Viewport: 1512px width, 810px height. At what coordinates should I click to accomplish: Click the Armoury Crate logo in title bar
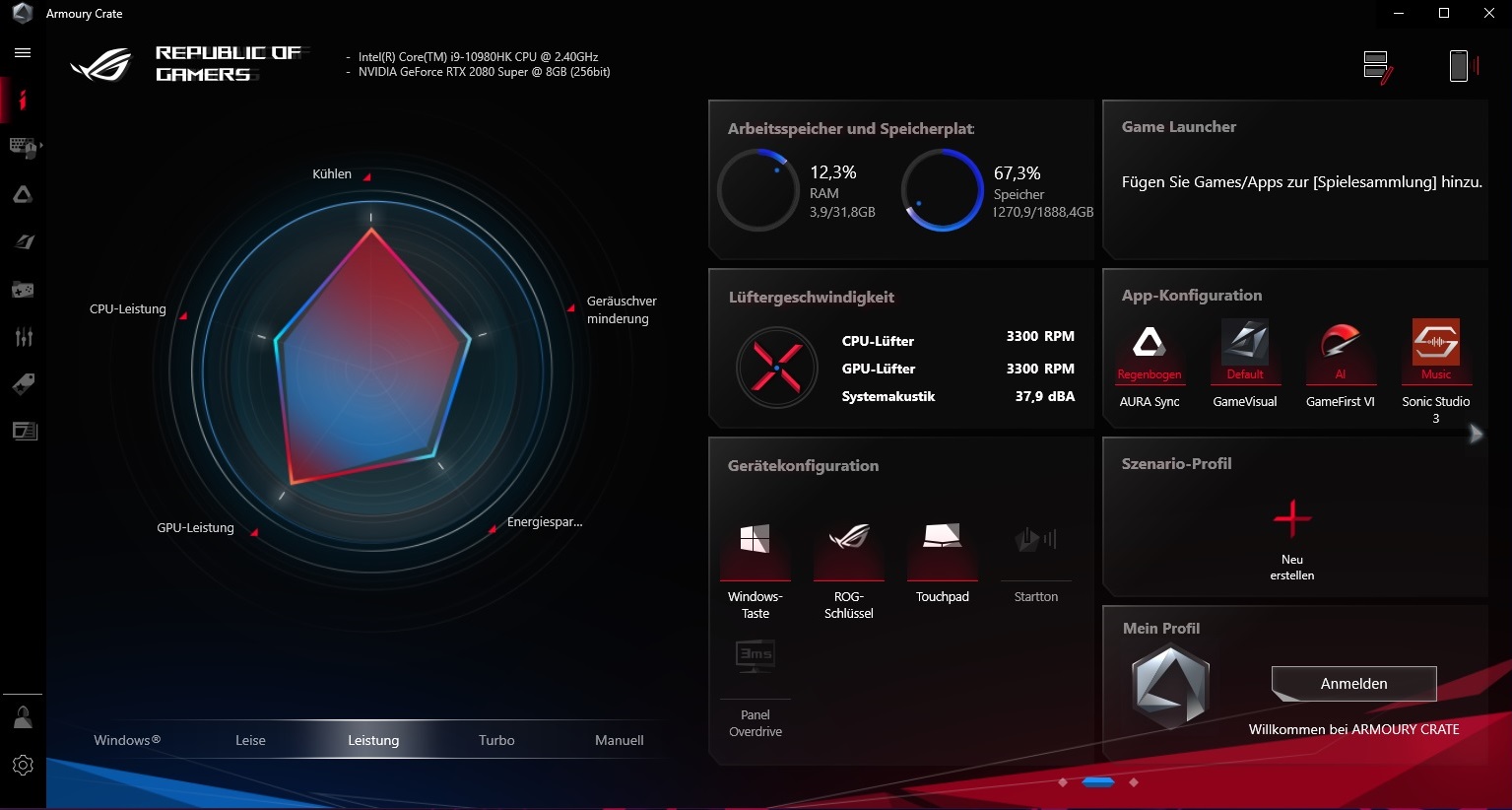point(22,13)
